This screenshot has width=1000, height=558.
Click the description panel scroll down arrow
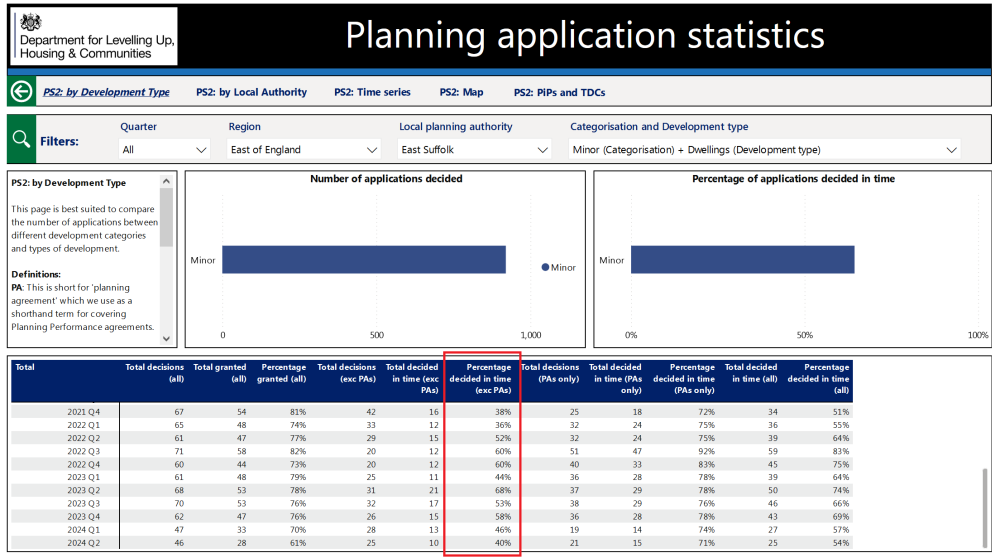coord(166,339)
